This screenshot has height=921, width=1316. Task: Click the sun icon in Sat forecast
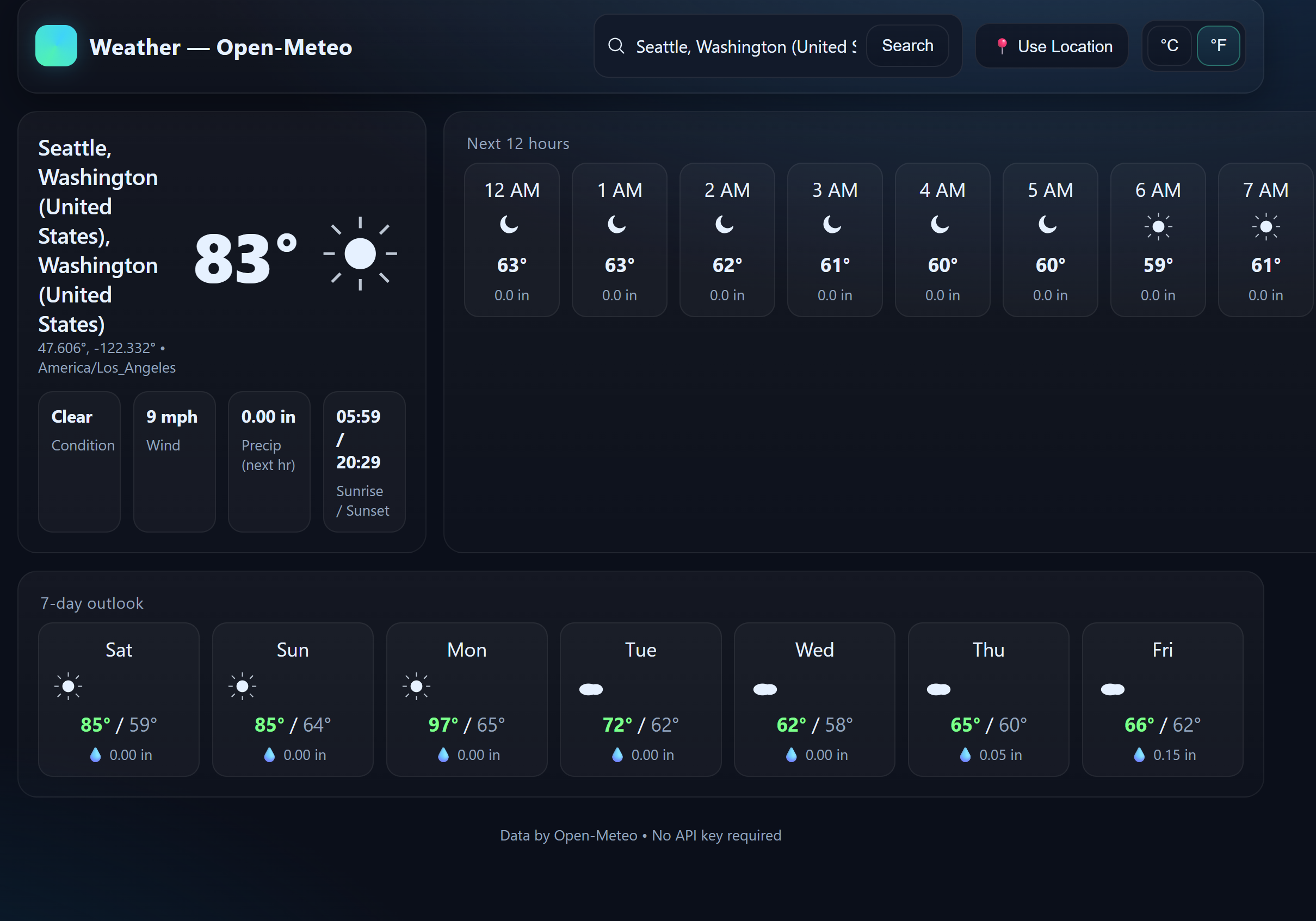68,686
